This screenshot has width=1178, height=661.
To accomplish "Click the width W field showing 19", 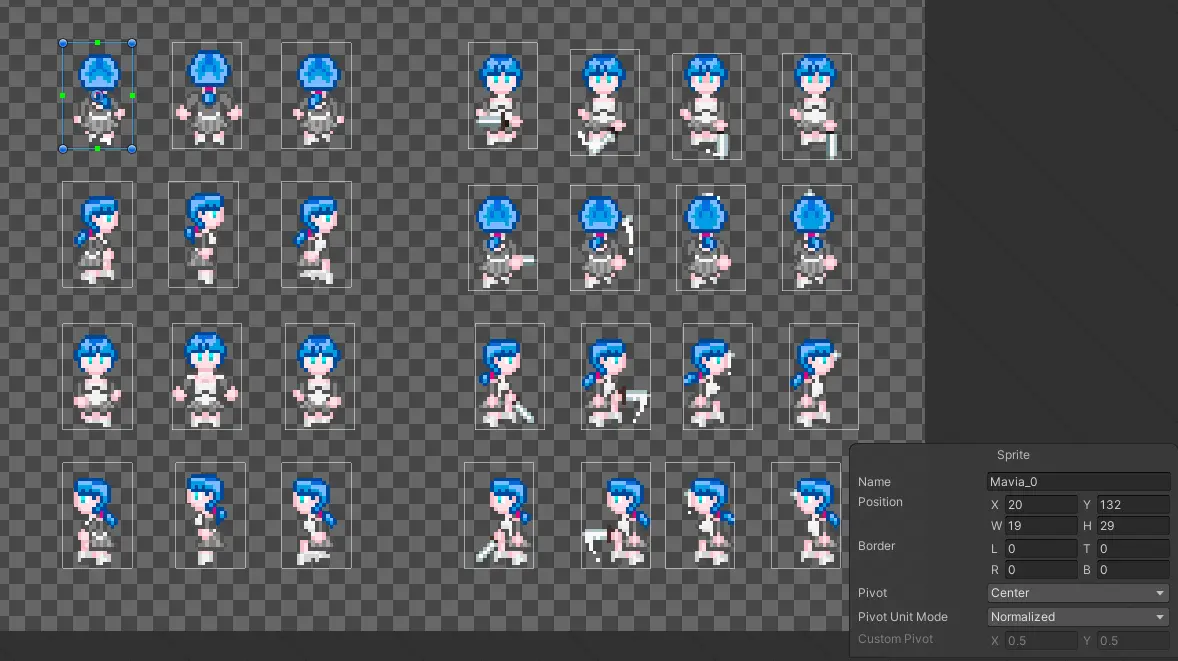I will click(1041, 526).
